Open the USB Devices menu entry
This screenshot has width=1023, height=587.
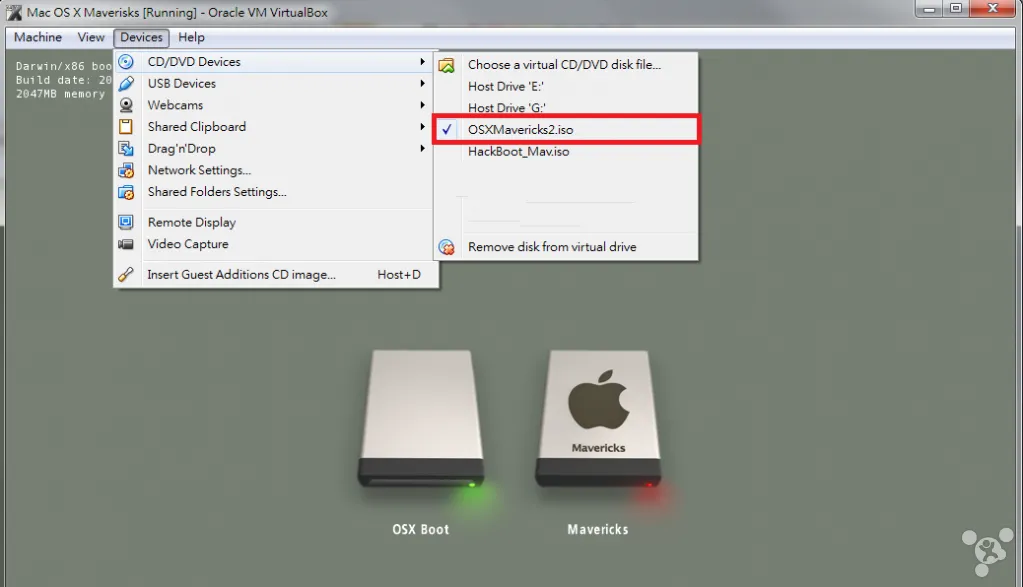[x=273, y=83]
